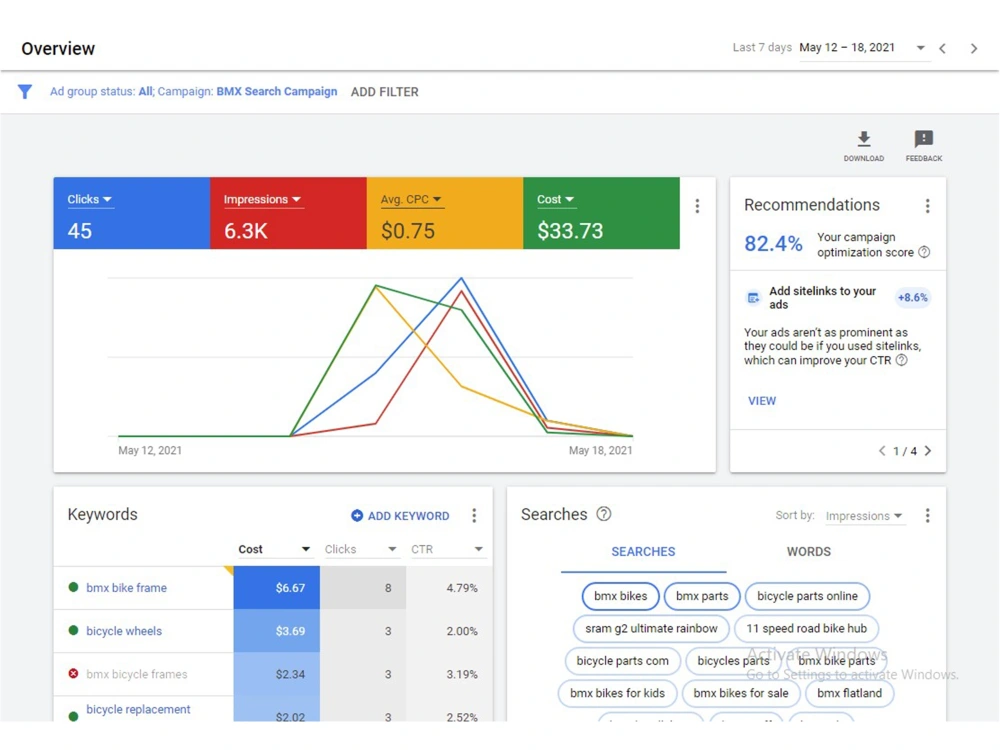
Task: Click the help icon next to Searches
Action: click(603, 514)
